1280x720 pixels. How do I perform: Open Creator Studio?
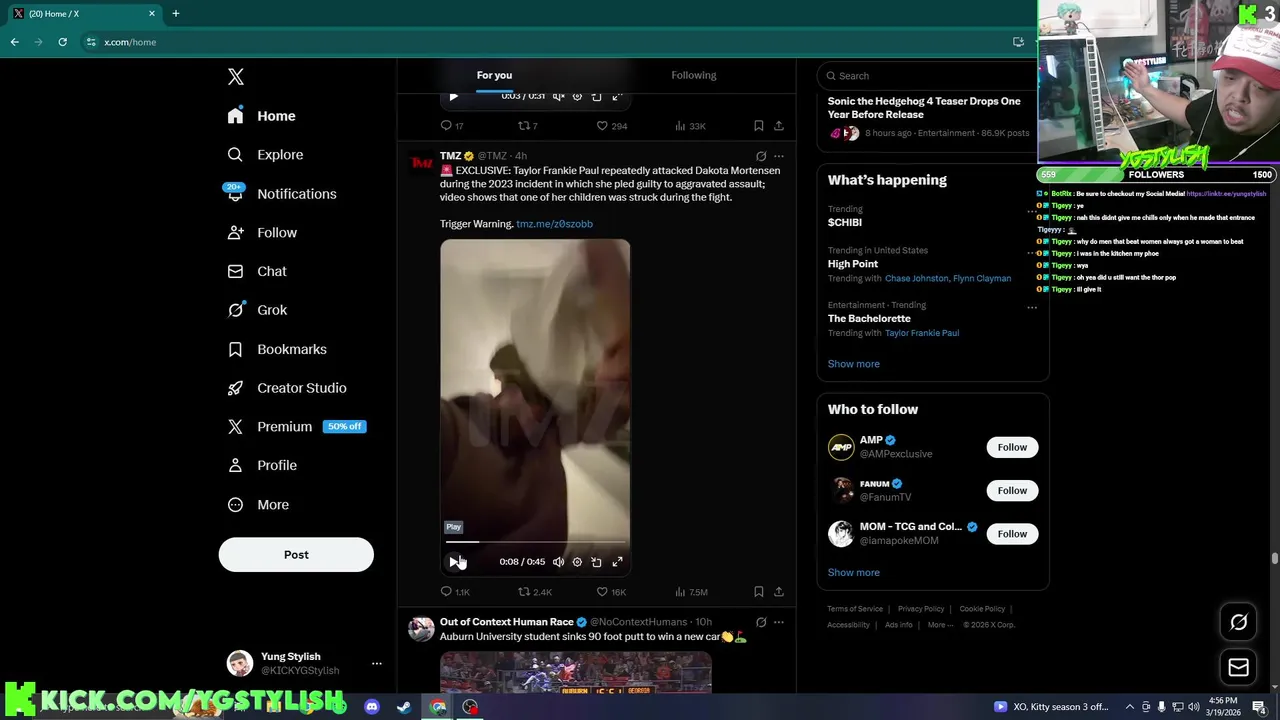click(287, 388)
